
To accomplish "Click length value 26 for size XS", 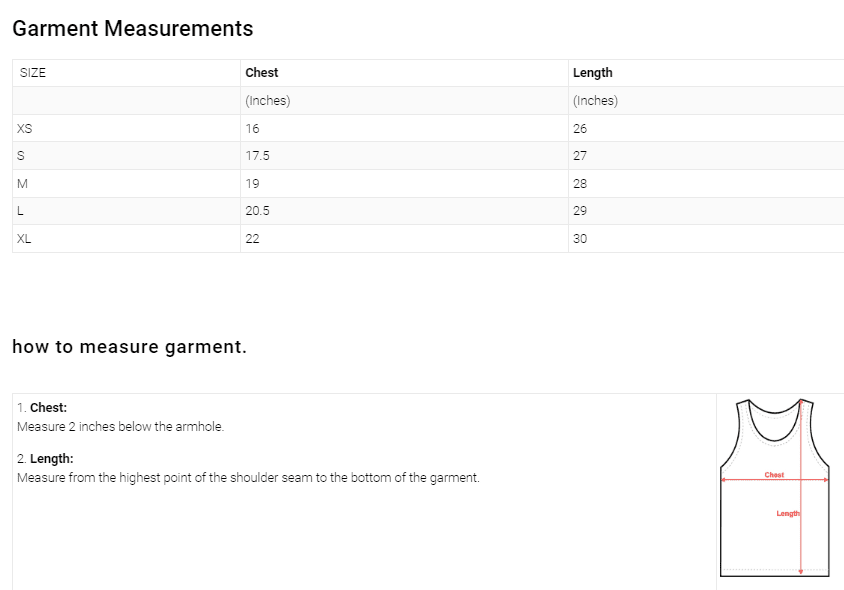I will coord(580,129).
